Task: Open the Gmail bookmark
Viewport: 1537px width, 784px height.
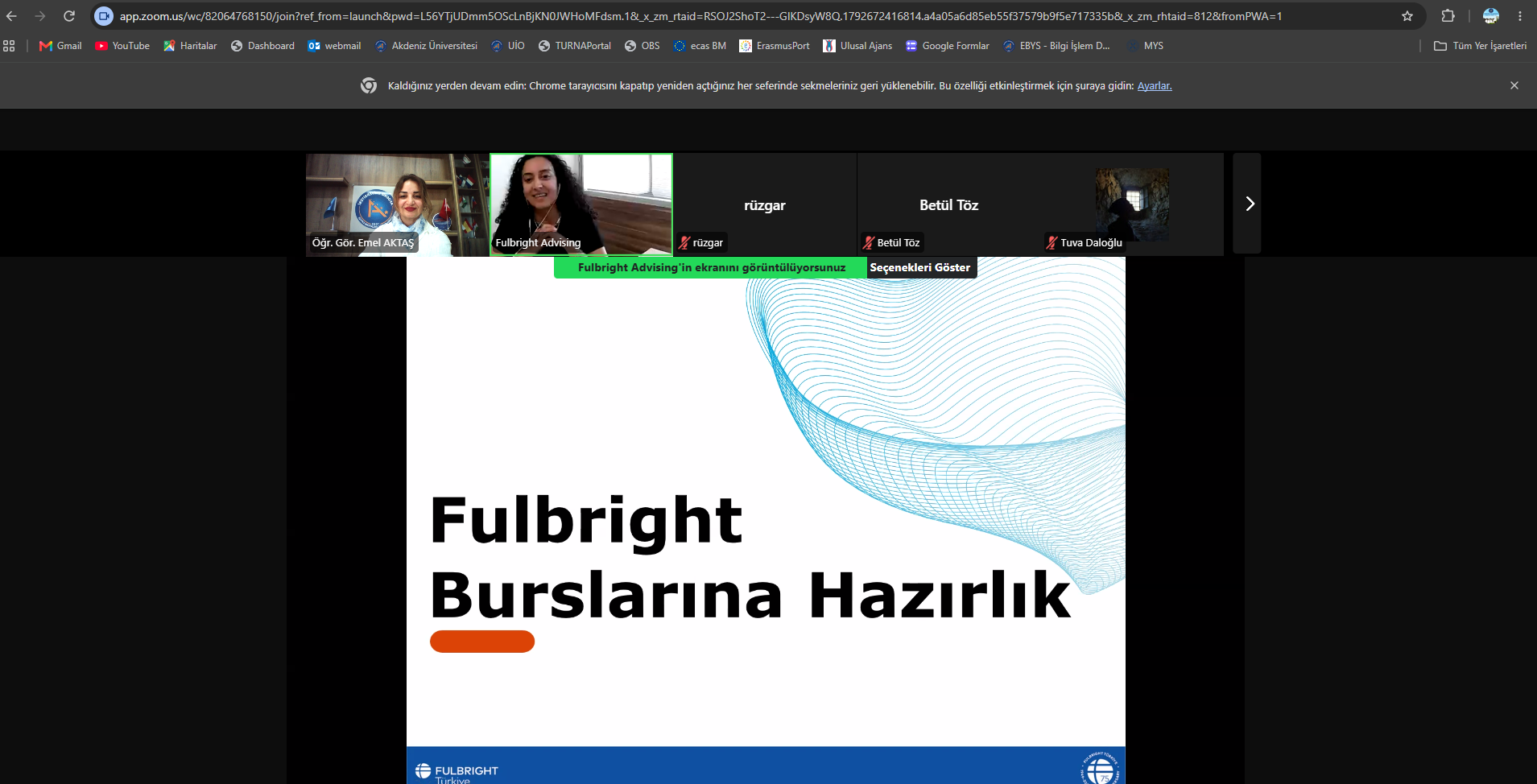Action: point(60,46)
